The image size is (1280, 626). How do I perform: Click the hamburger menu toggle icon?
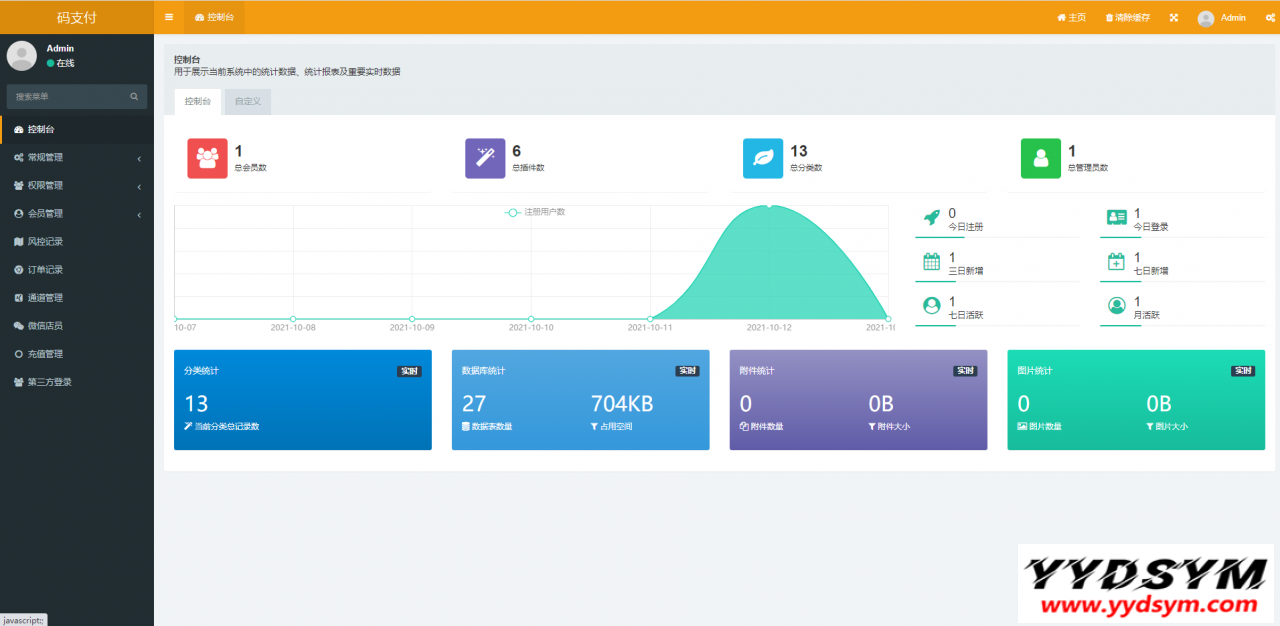[169, 17]
